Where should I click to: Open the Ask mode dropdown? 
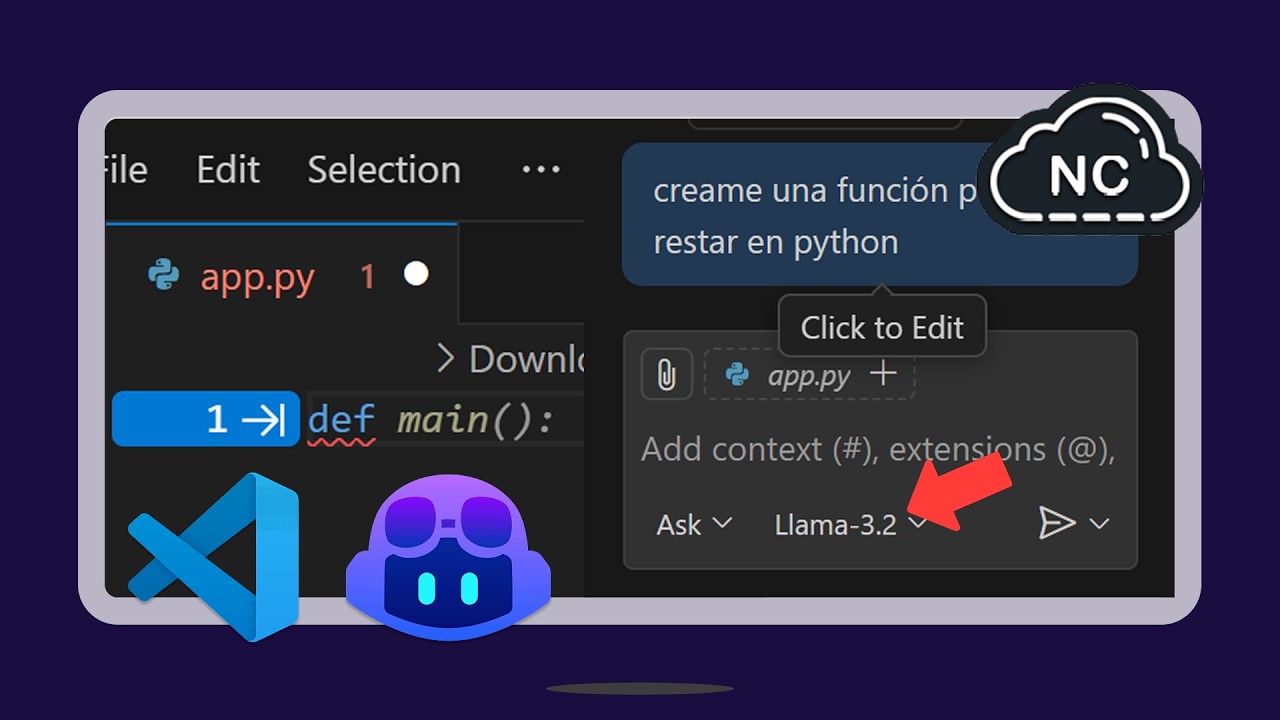pyautogui.click(x=694, y=524)
